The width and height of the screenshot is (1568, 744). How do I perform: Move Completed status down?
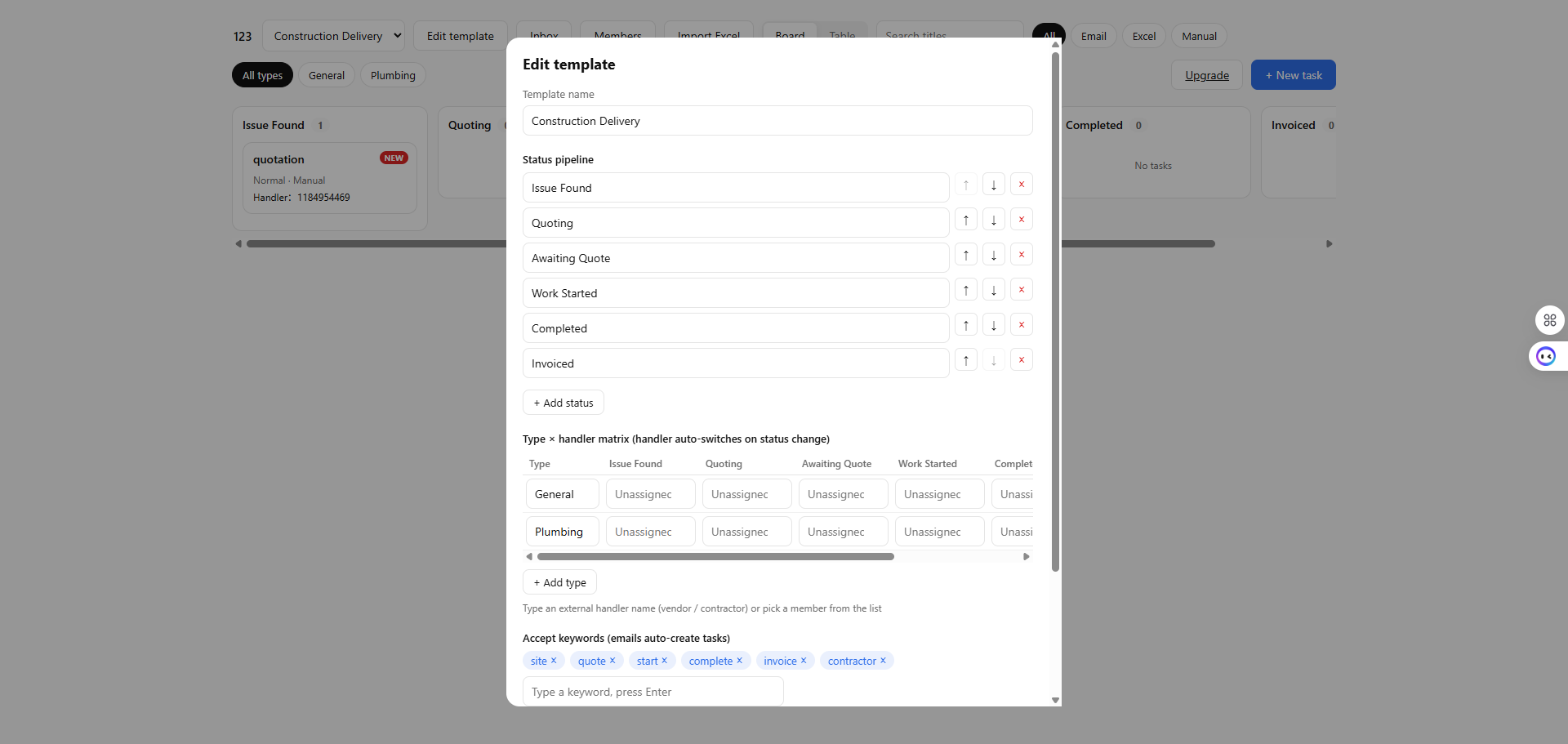point(993,325)
